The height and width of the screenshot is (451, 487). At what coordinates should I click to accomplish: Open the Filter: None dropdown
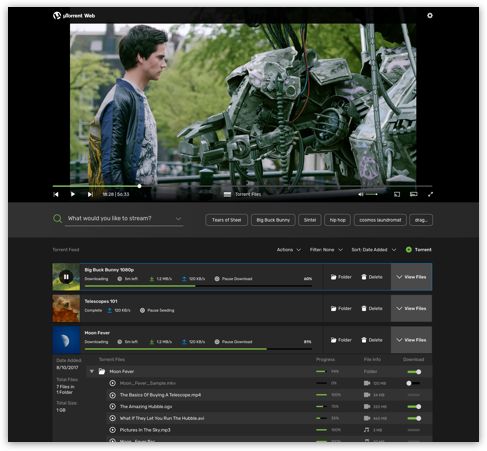326,250
